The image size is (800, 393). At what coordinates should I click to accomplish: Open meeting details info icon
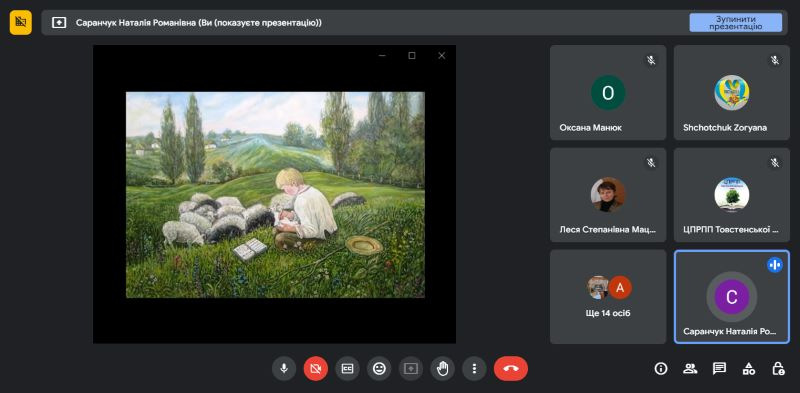[661, 369]
